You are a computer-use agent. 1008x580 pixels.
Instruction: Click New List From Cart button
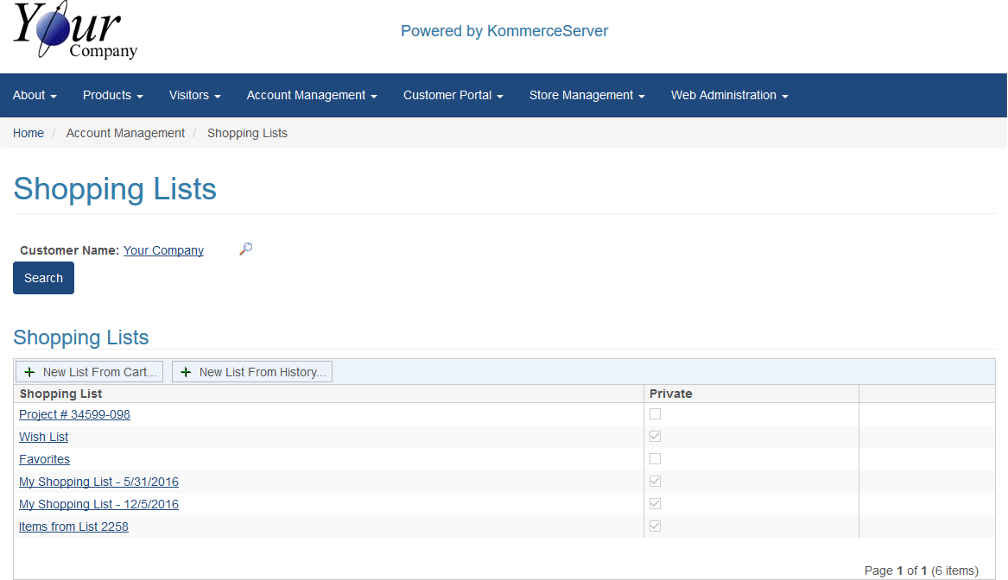click(x=90, y=372)
